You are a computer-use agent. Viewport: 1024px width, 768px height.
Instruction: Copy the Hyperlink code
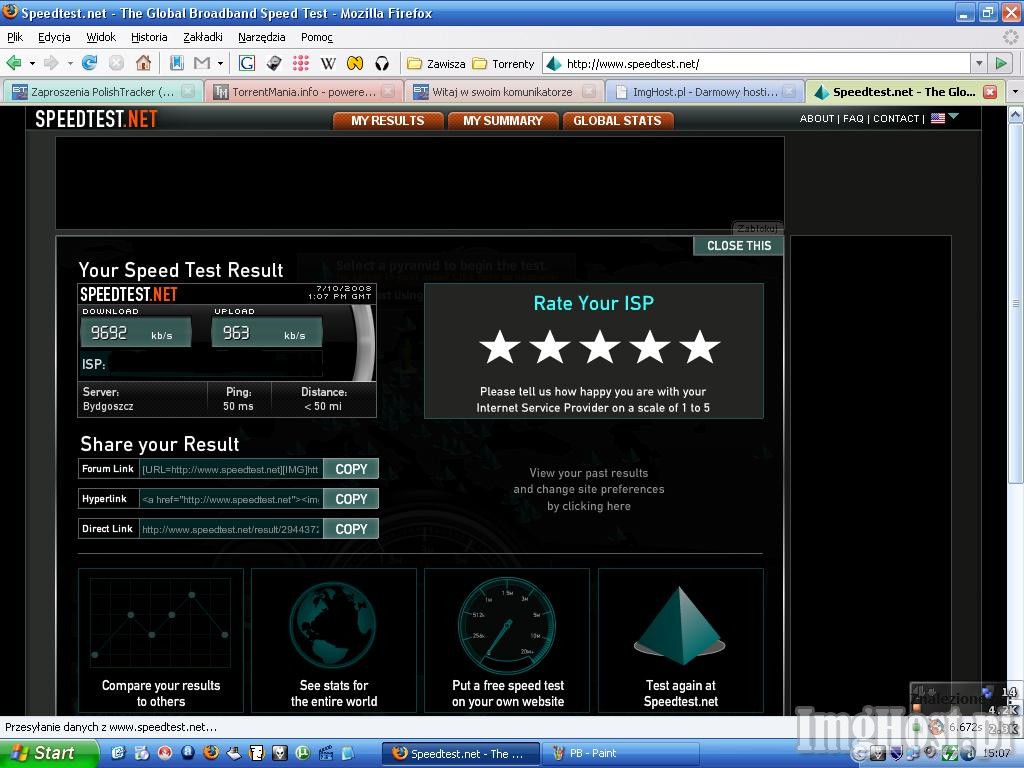click(x=351, y=499)
